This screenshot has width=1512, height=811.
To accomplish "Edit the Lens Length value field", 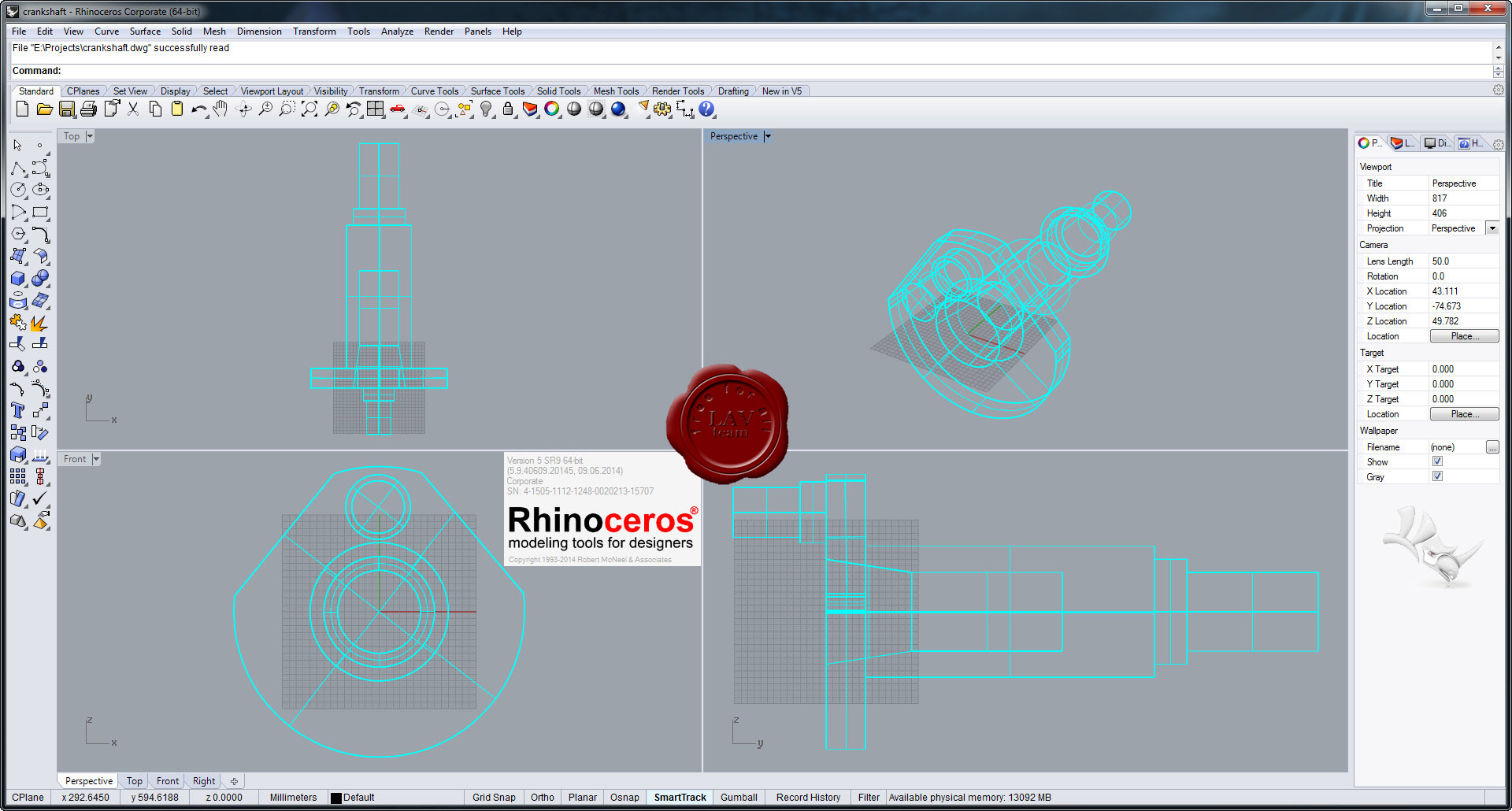I will (1463, 261).
